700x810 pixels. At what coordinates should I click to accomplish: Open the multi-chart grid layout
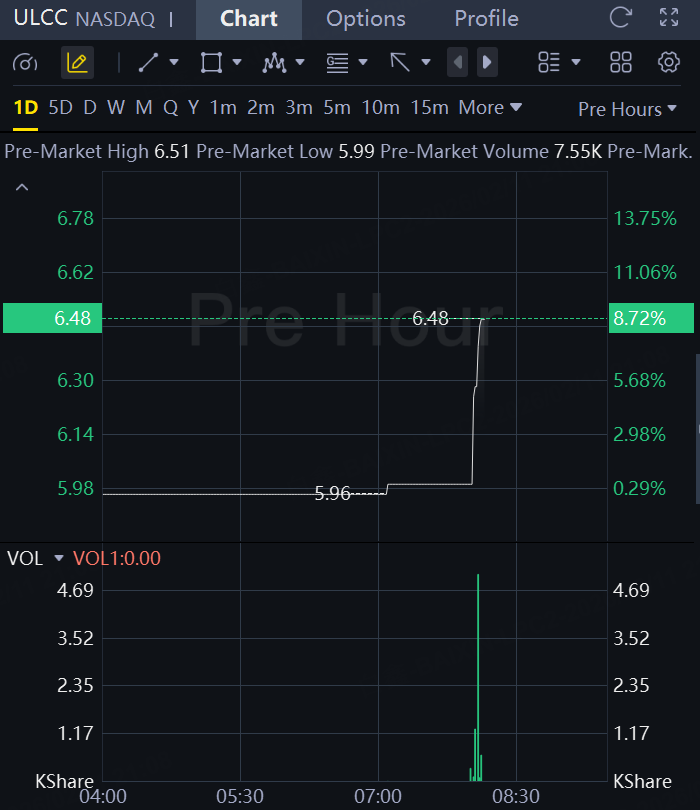(x=621, y=63)
